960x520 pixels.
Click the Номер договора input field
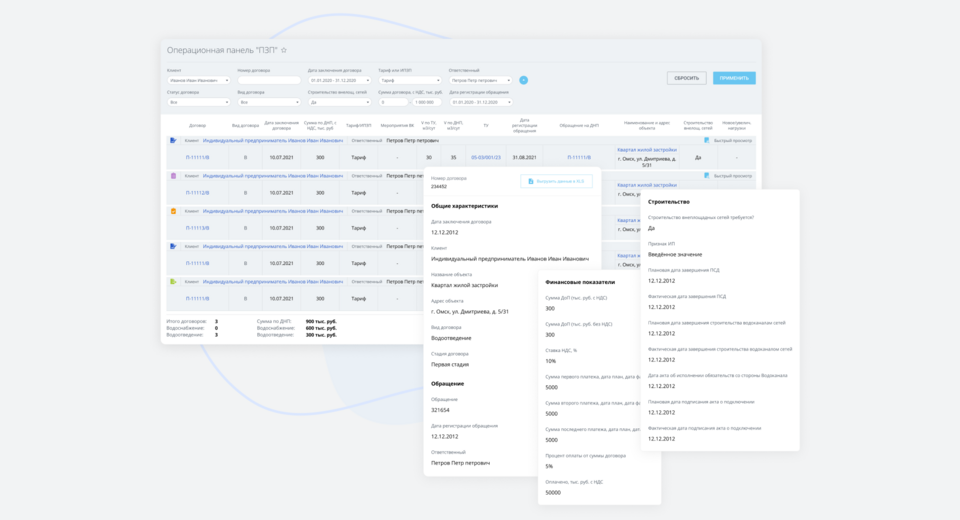pyautogui.click(x=268, y=80)
